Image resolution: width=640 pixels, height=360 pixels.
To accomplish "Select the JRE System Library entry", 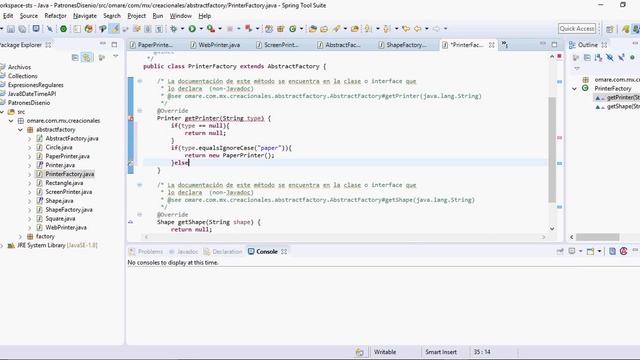I will pyautogui.click(x=53, y=245).
